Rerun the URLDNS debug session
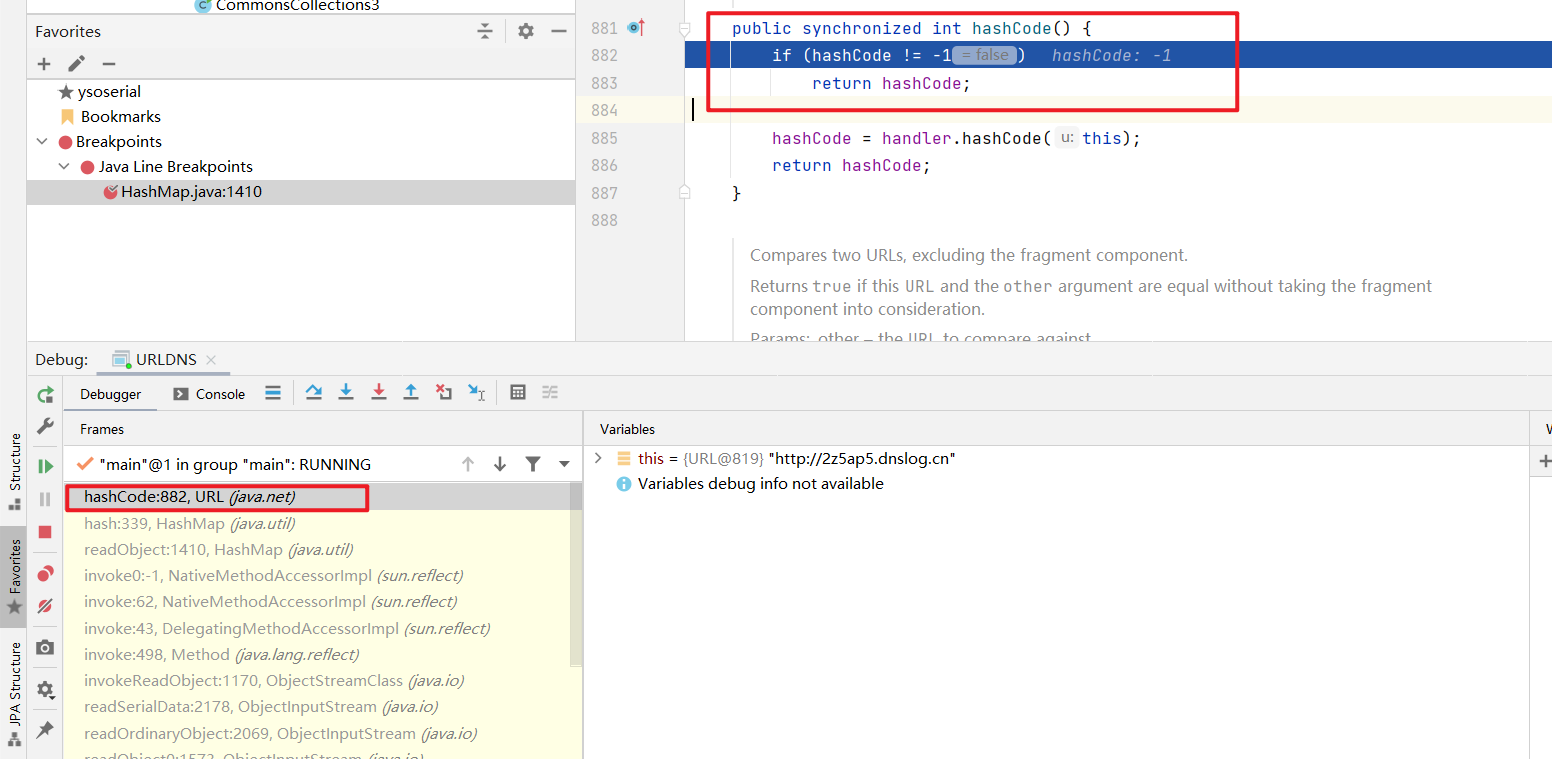The image size is (1552, 759). tap(45, 395)
